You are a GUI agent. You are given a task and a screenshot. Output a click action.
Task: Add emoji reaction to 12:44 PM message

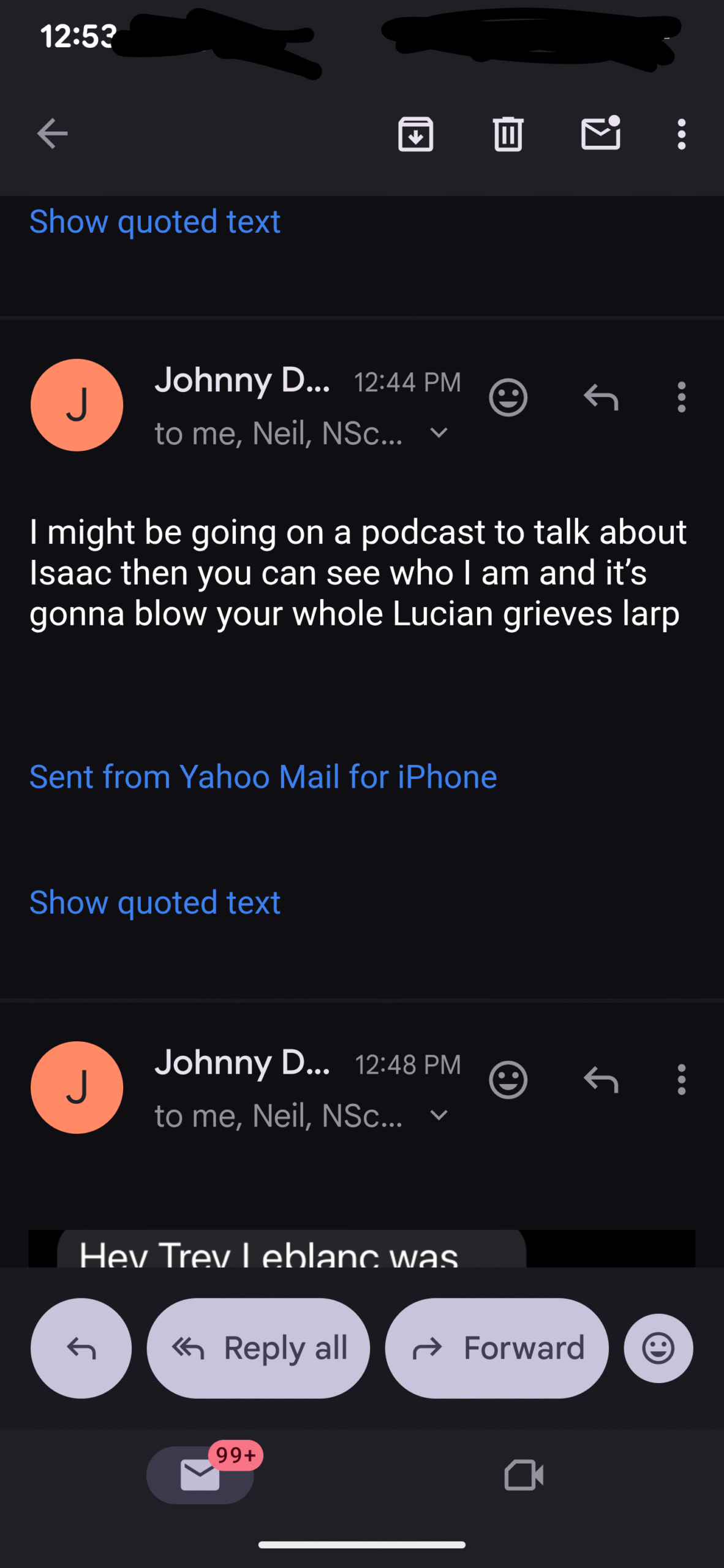(x=508, y=398)
